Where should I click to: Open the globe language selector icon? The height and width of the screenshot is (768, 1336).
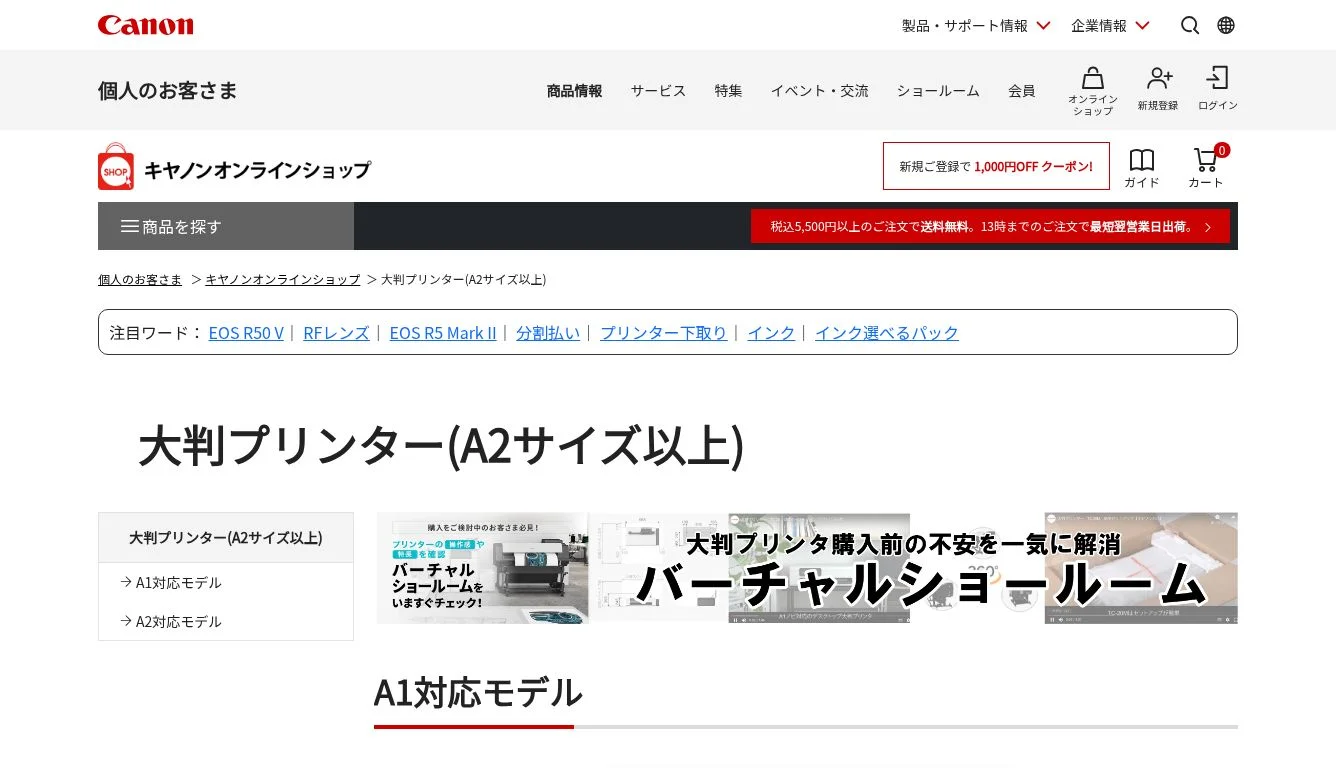(1226, 25)
